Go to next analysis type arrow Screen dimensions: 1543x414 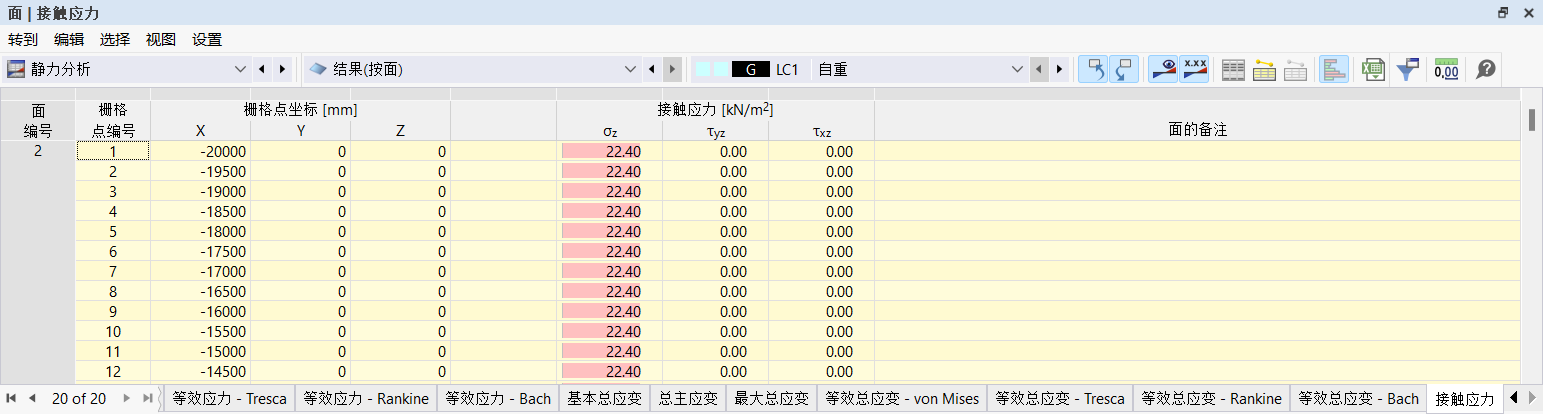click(282, 69)
